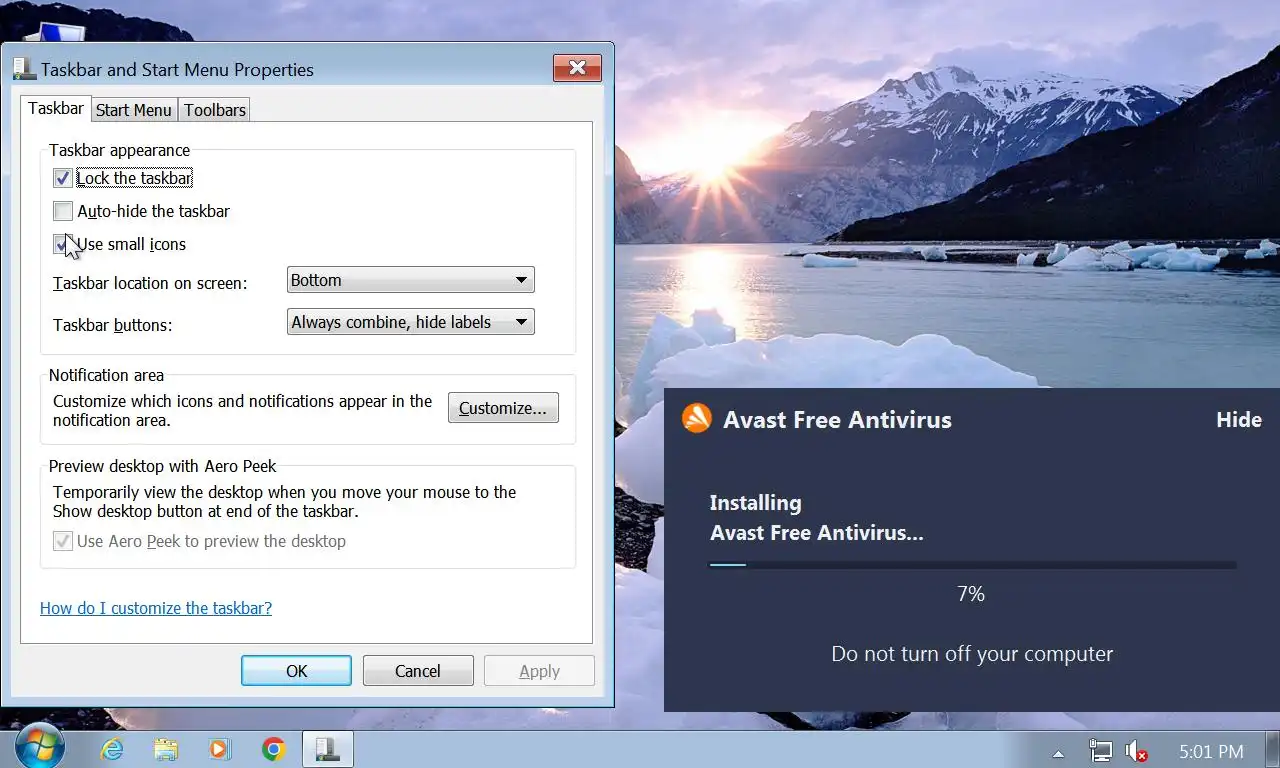The image size is (1280, 768).
Task: Click Installing Avast Free Antivirus text
Action: (816, 518)
